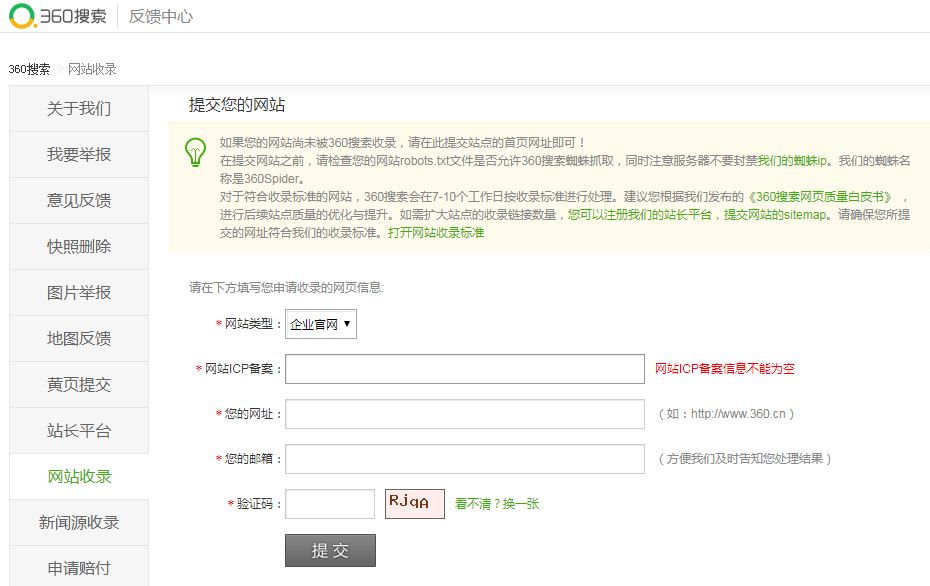Go to 意见反馈 section
This screenshot has height=586, width=930.
(79, 201)
